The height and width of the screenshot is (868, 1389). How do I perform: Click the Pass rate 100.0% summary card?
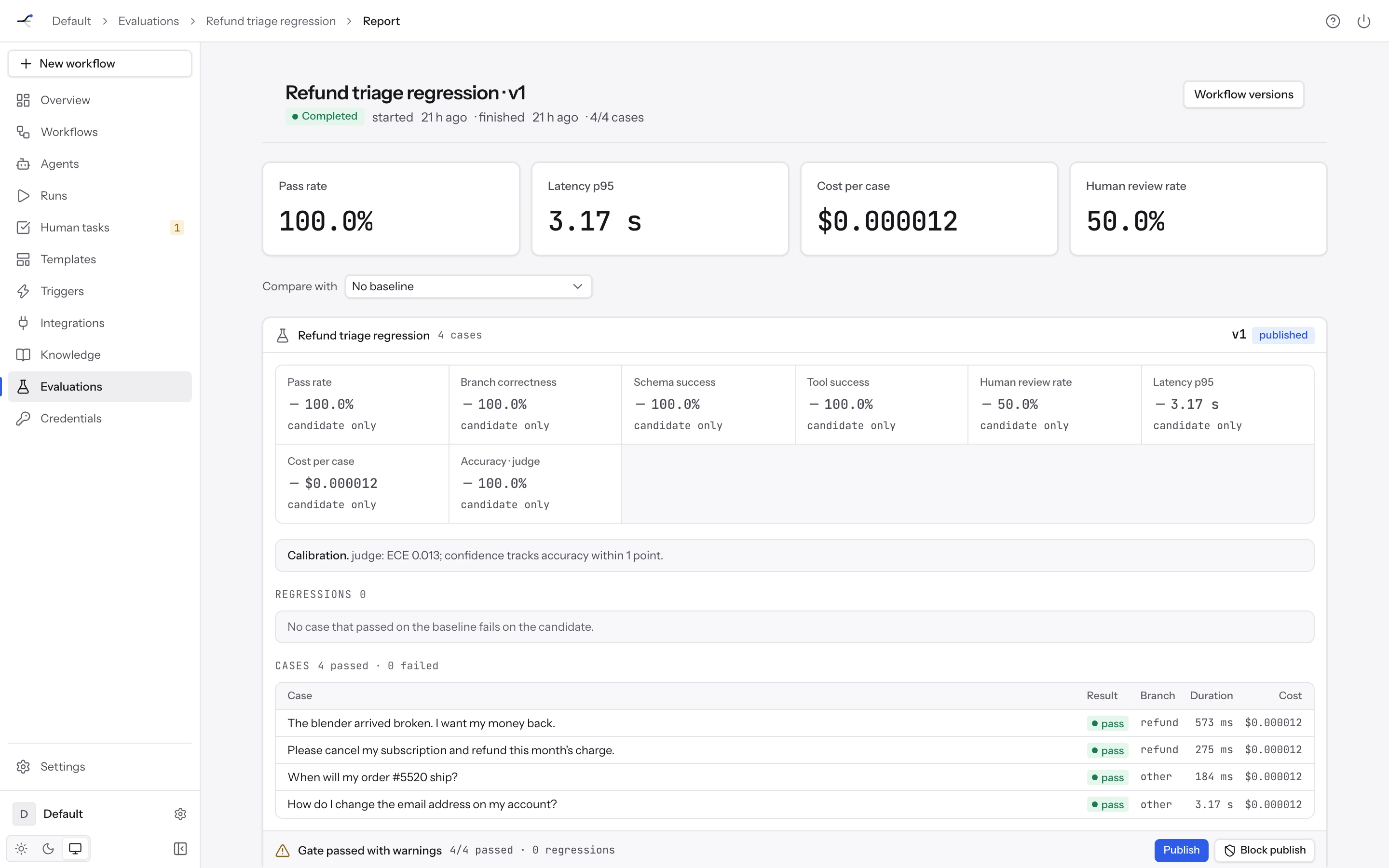click(391, 209)
